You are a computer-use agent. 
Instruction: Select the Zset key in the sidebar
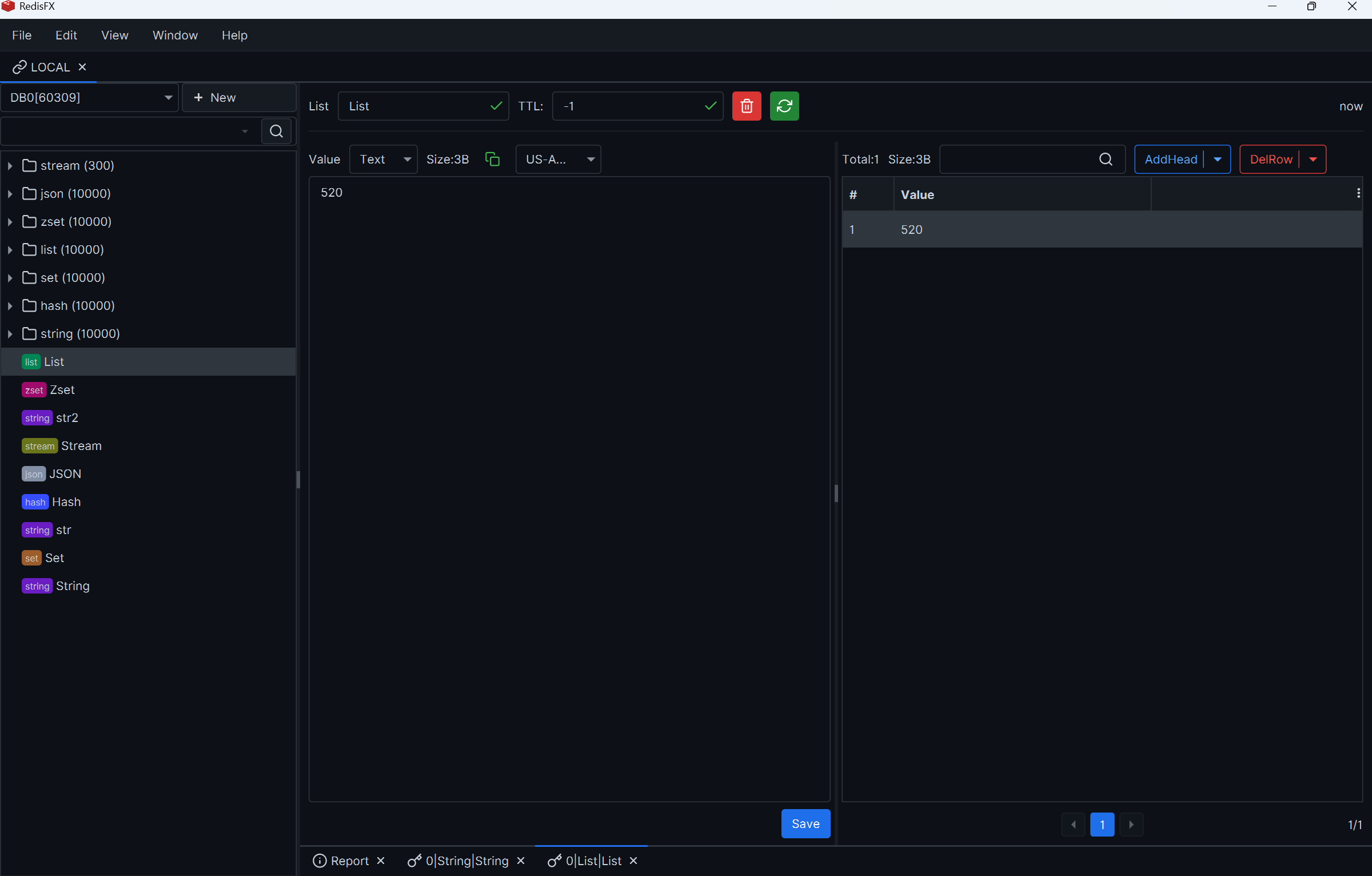pyautogui.click(x=61, y=389)
